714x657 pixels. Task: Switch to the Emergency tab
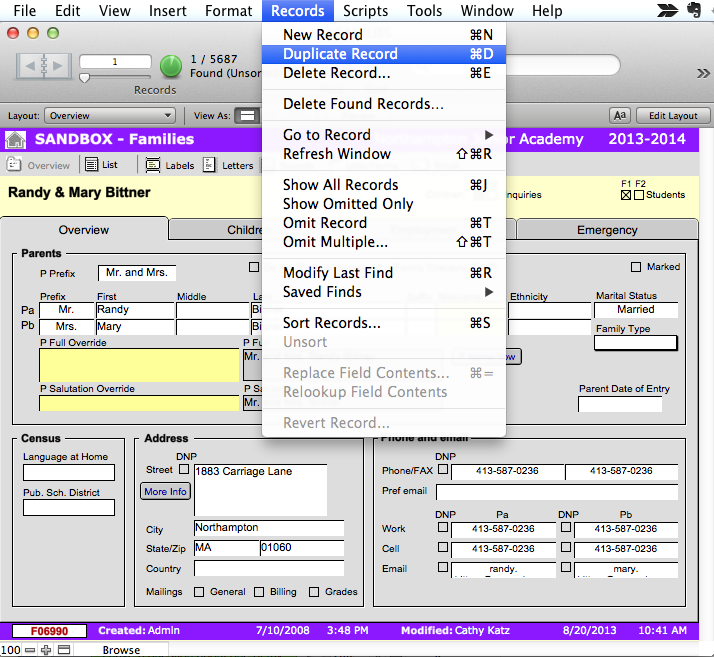click(x=607, y=230)
